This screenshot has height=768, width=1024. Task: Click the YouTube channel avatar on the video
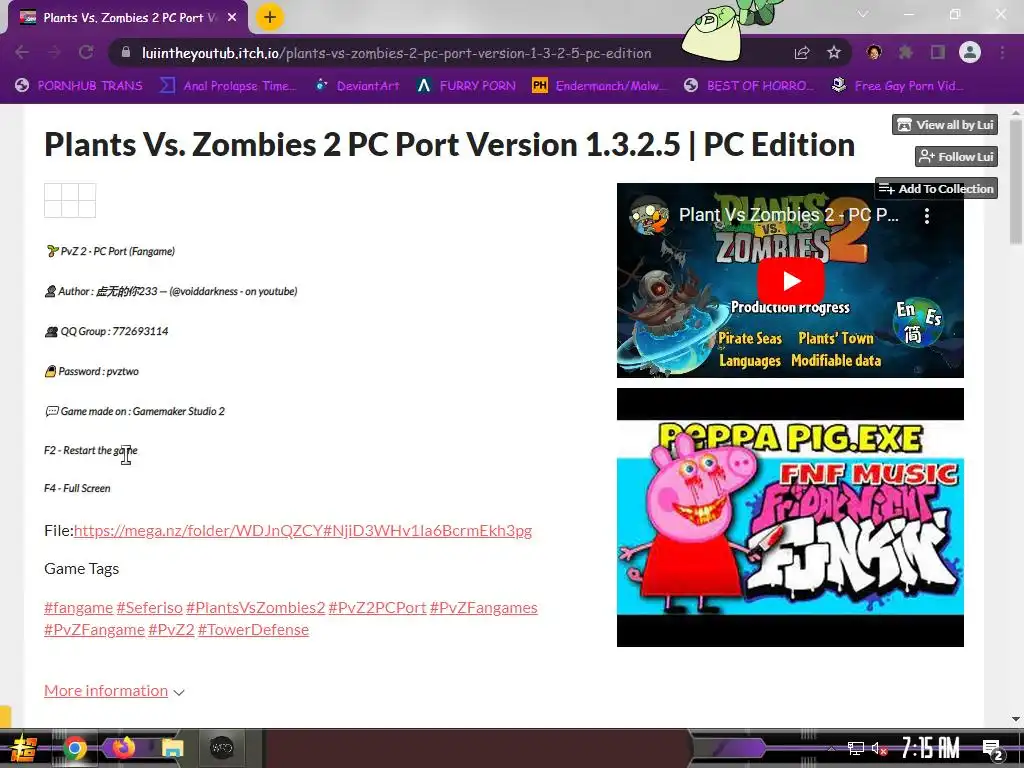(649, 215)
